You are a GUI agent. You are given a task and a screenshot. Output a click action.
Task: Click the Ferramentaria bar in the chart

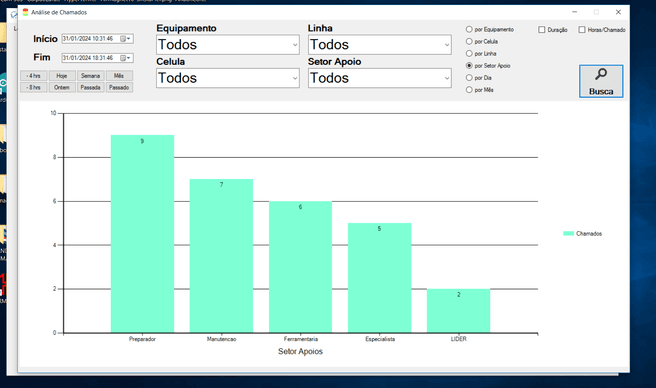pyautogui.click(x=300, y=267)
